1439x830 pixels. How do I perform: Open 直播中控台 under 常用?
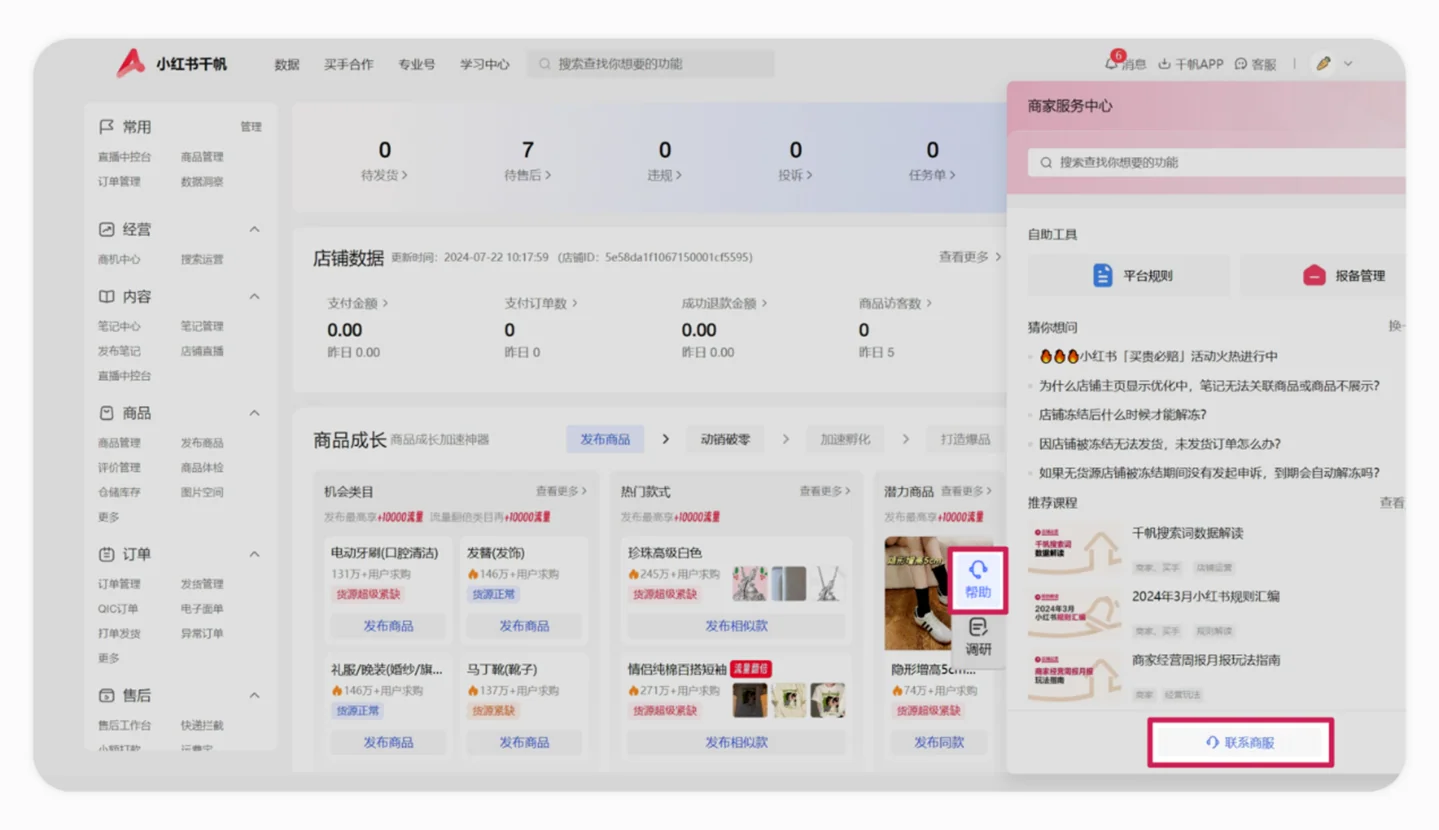point(125,157)
